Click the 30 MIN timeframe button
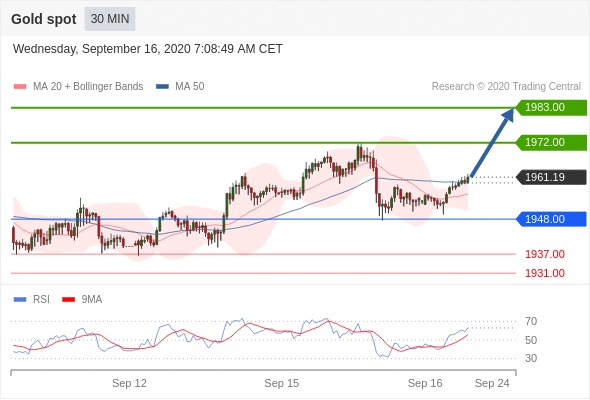 pos(110,19)
